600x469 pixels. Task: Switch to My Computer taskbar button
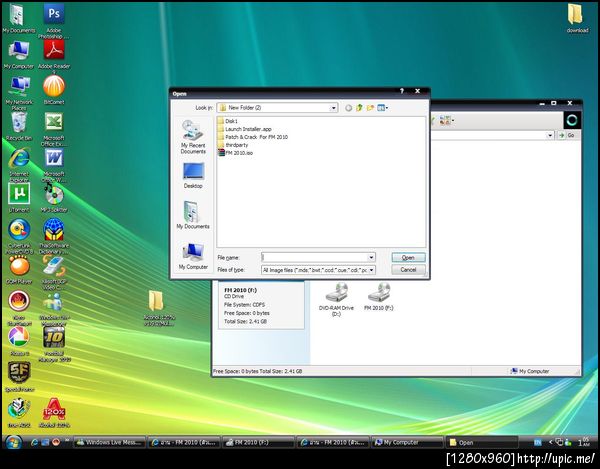(x=408, y=442)
